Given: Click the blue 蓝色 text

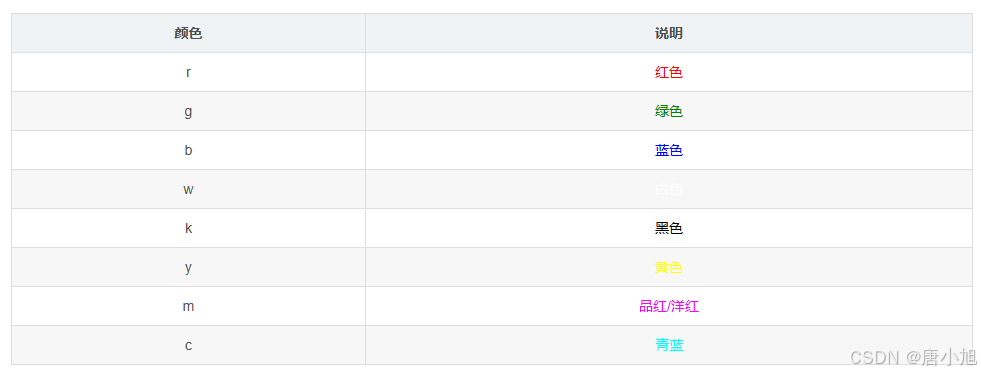Looking at the screenshot, I should (x=669, y=150).
